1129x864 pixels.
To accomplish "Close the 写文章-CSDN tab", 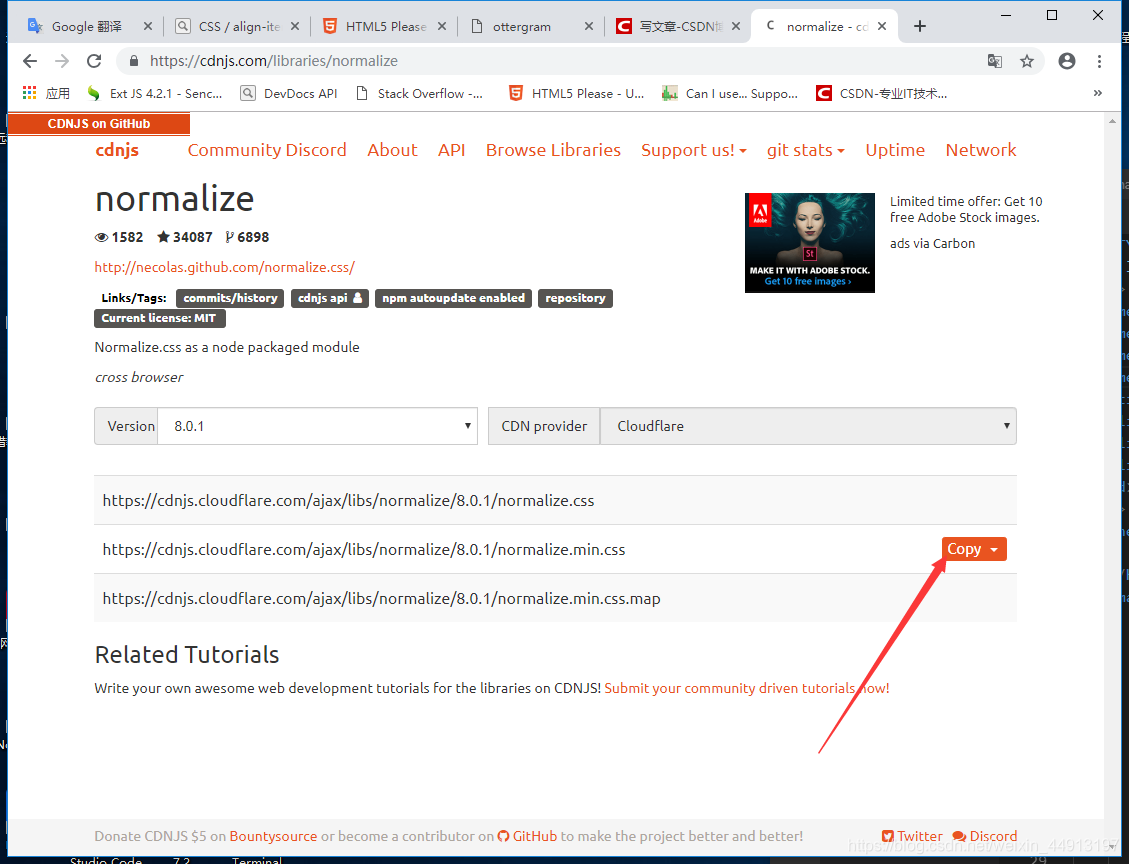I will pyautogui.click(x=735, y=27).
